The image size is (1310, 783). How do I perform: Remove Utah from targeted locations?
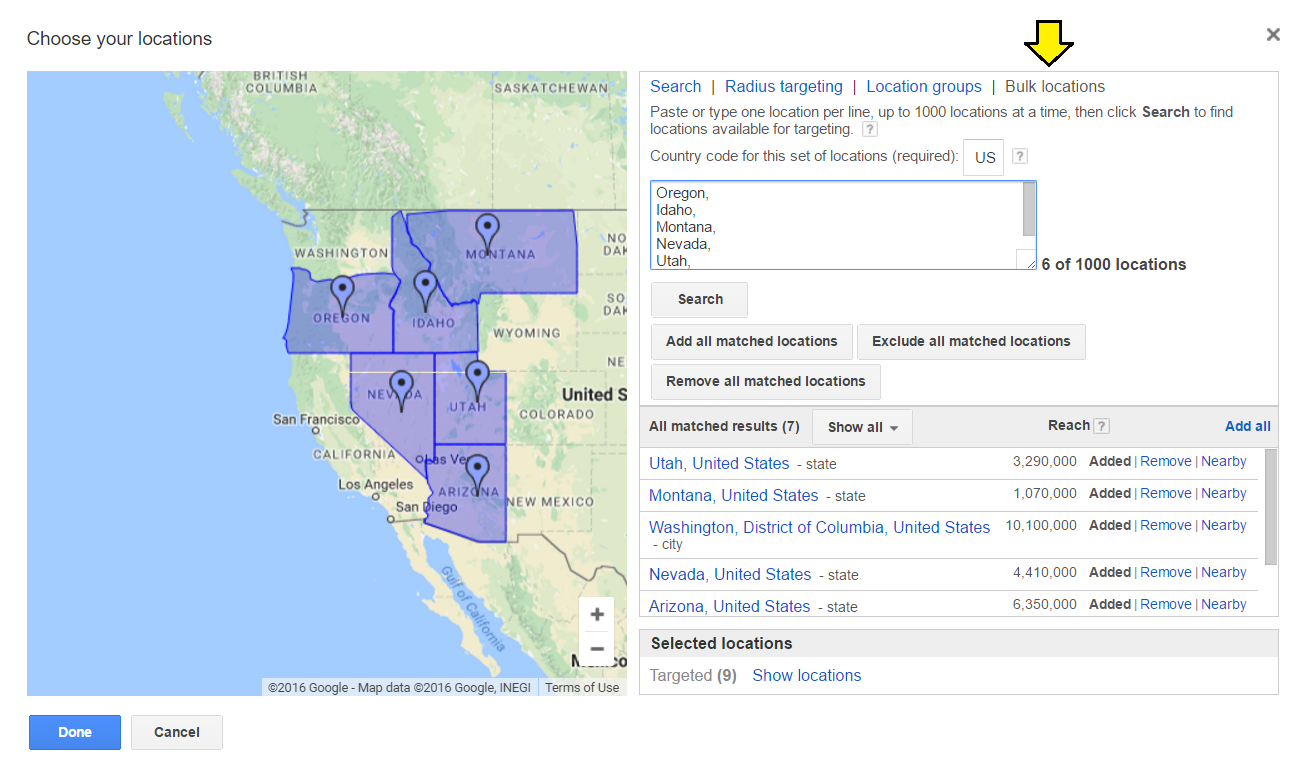[x=1166, y=462]
